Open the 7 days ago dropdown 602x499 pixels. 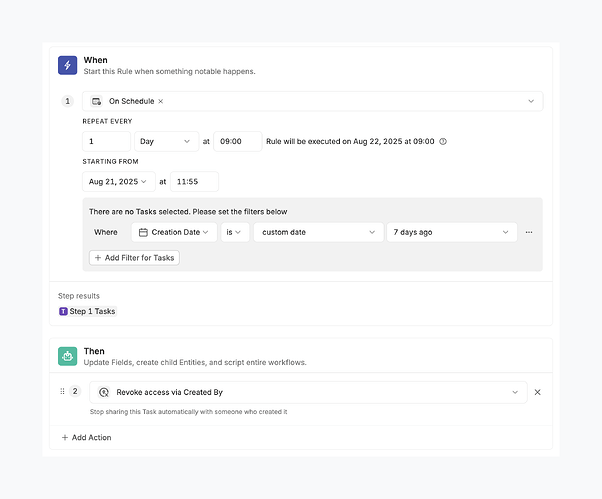pos(452,232)
